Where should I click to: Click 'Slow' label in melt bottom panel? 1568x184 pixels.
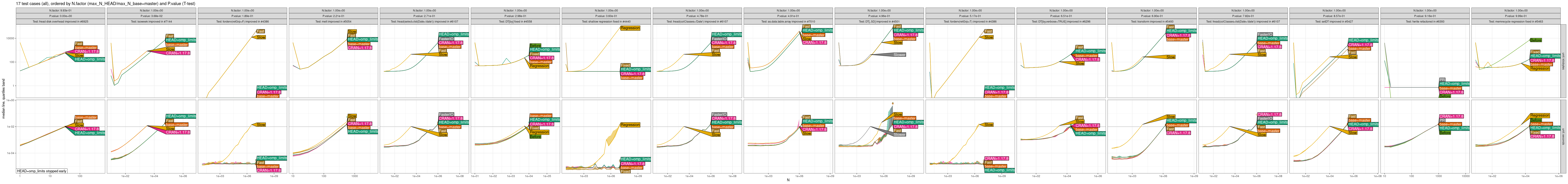[352, 116]
